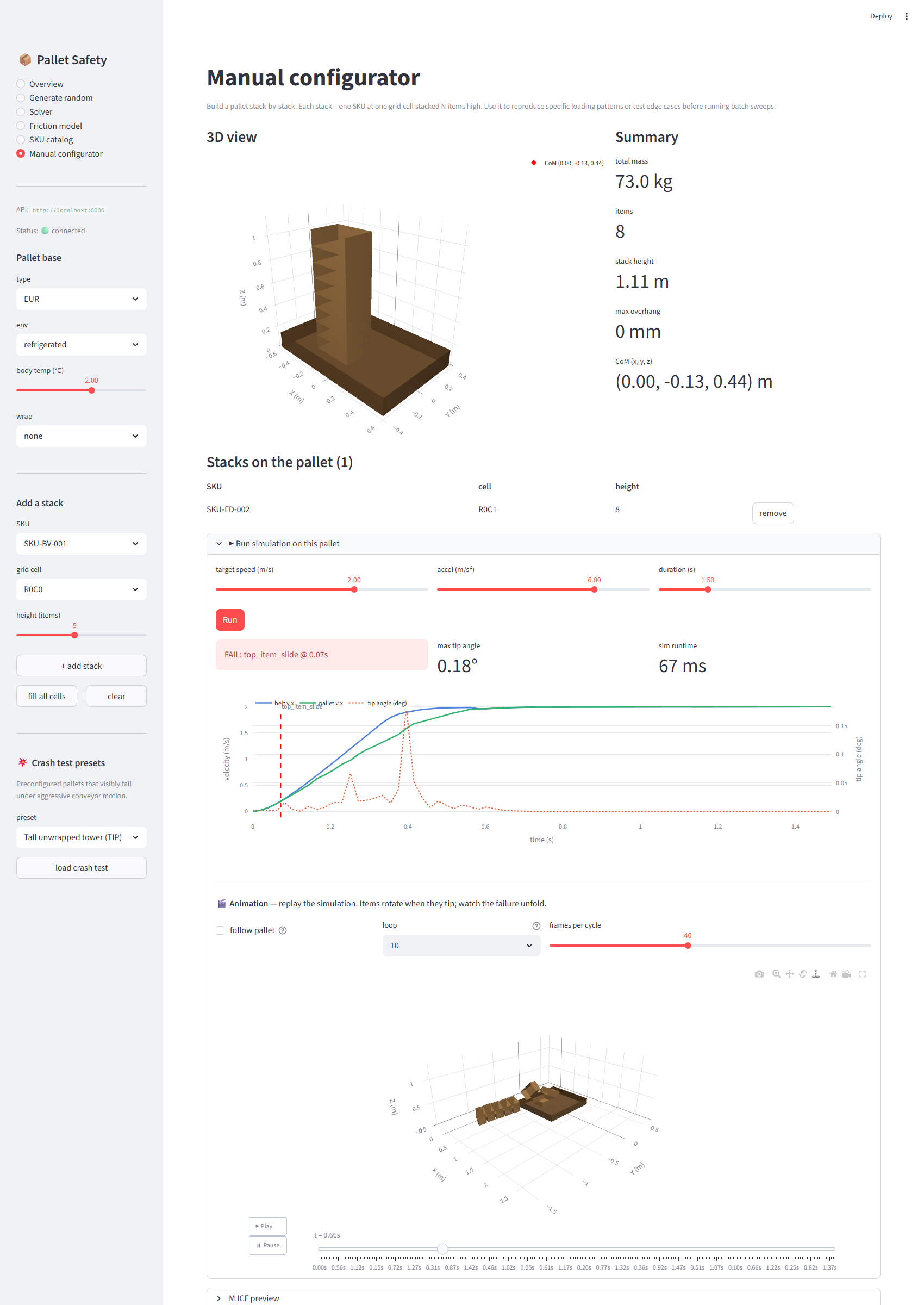Pause the animation
Image resolution: width=924 pixels, height=1305 pixels.
267,1245
